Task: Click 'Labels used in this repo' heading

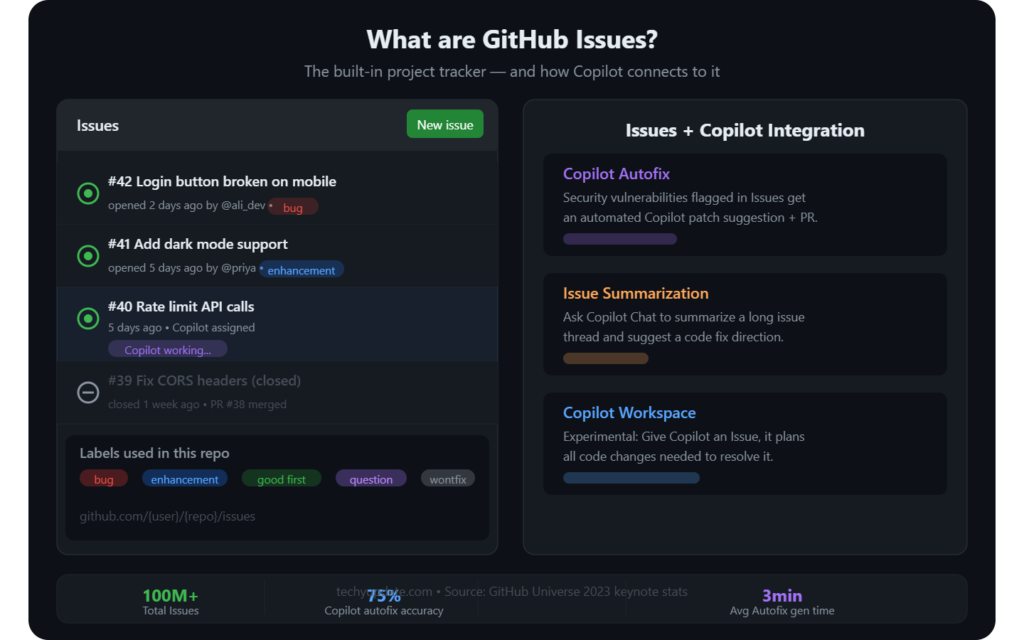Action: coord(154,453)
